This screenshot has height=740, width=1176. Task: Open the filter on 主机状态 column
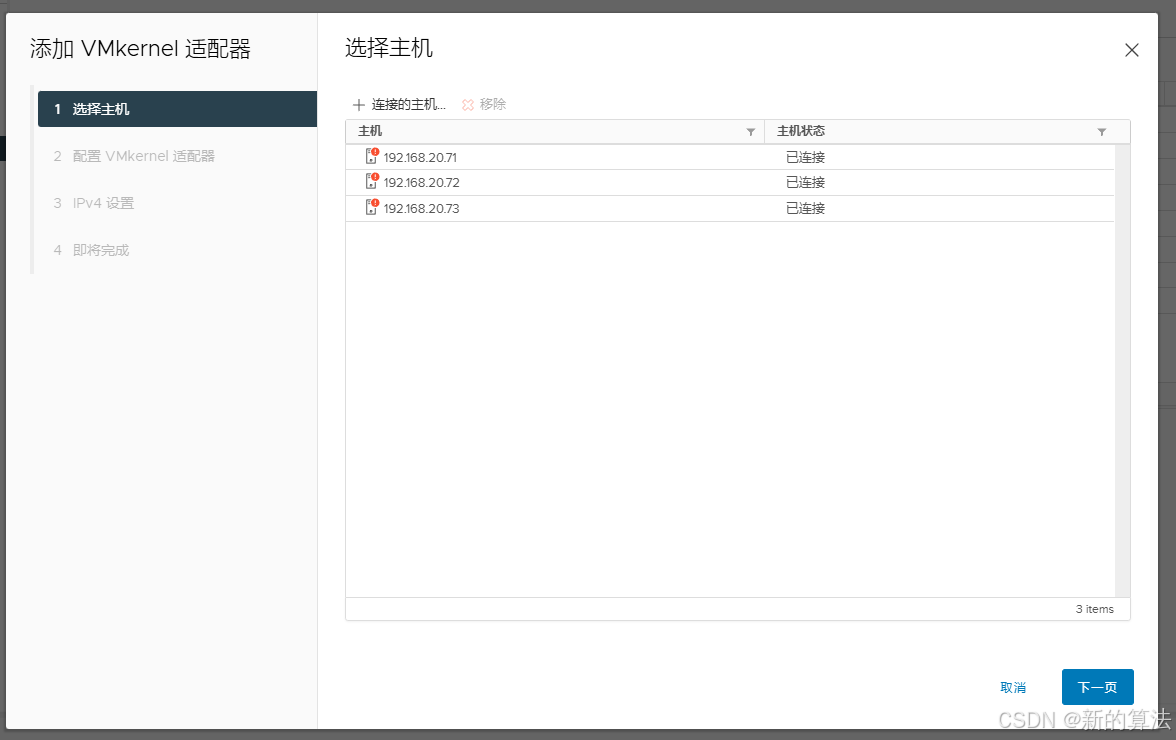[x=1102, y=132]
